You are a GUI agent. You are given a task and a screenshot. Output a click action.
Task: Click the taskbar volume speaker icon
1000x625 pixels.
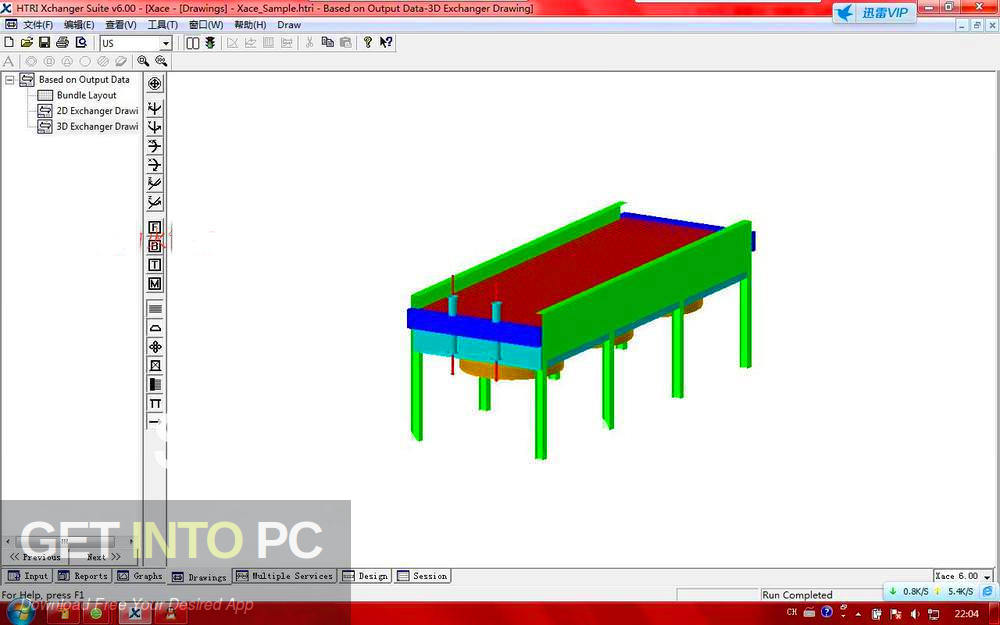914,614
